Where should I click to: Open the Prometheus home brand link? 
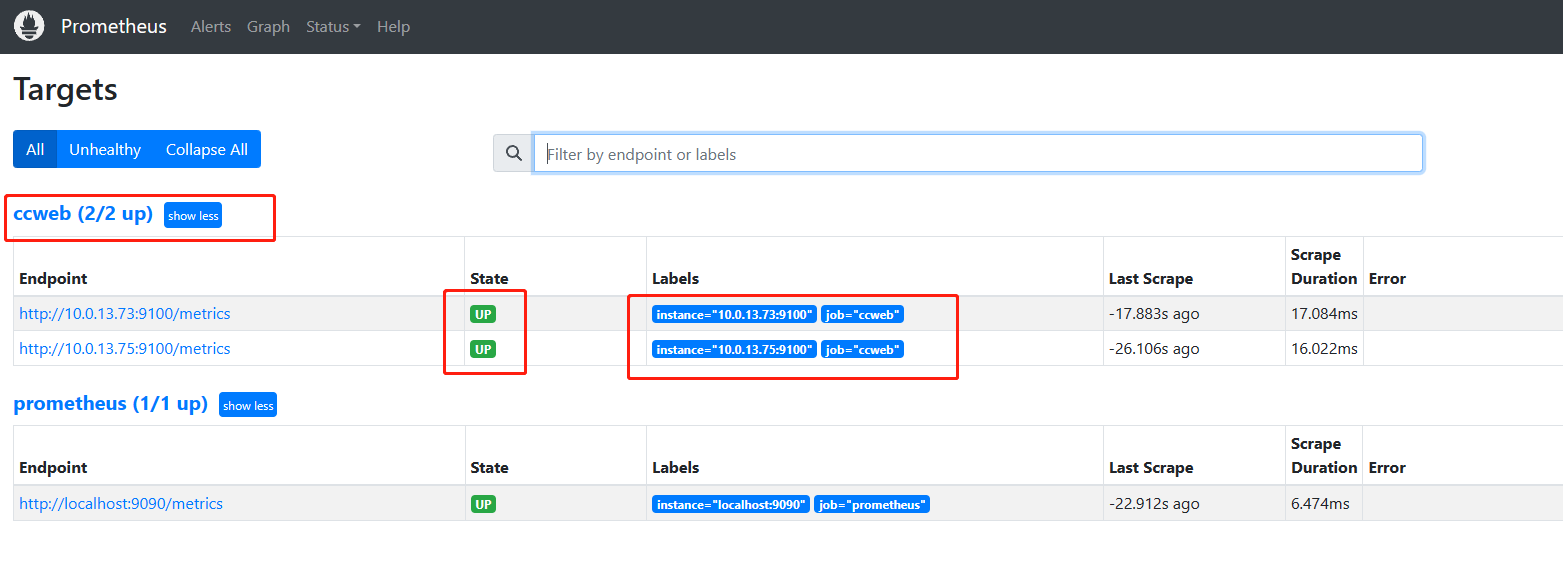[x=114, y=26]
